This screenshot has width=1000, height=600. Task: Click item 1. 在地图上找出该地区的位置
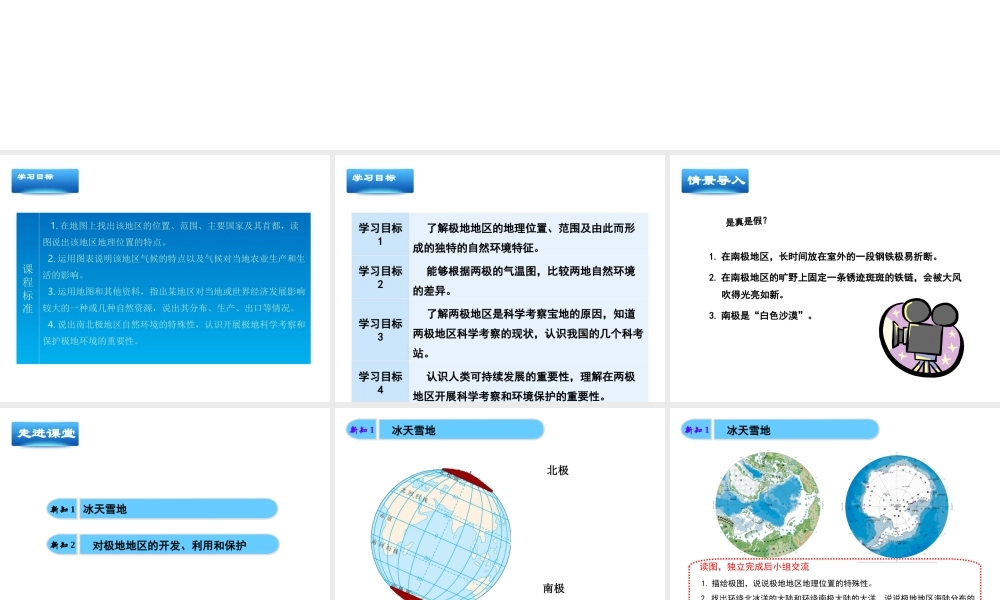(171, 233)
